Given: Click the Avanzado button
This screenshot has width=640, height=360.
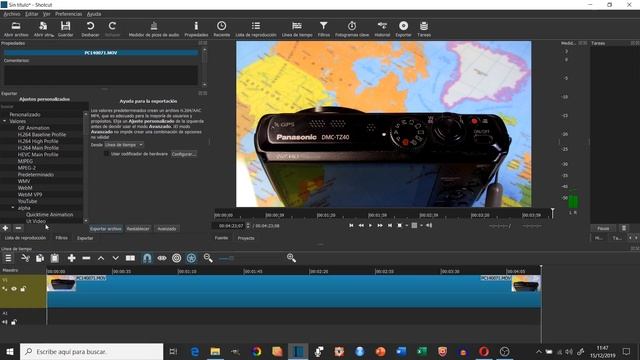Looking at the screenshot, I should click(167, 229).
